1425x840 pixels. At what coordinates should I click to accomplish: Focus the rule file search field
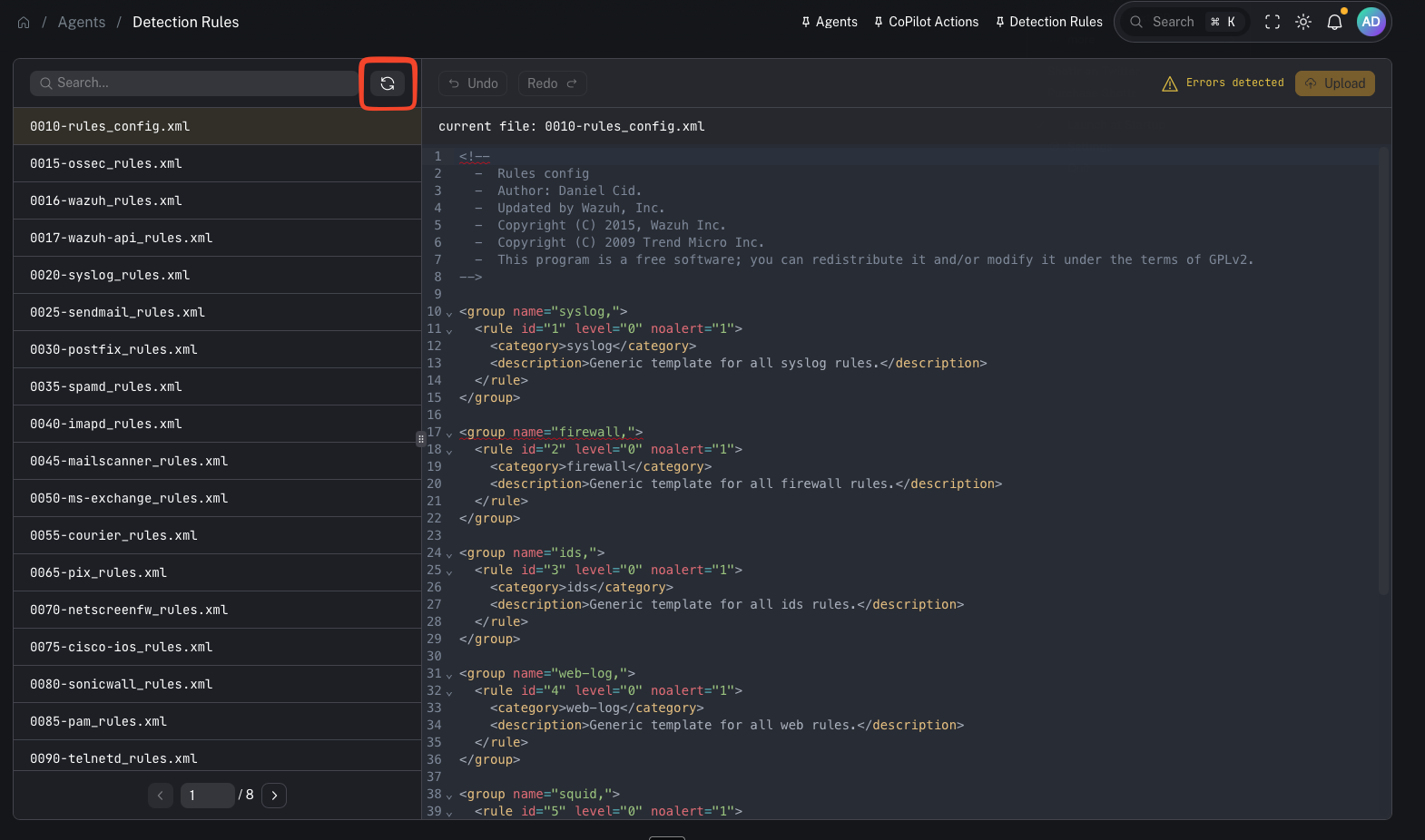point(193,83)
